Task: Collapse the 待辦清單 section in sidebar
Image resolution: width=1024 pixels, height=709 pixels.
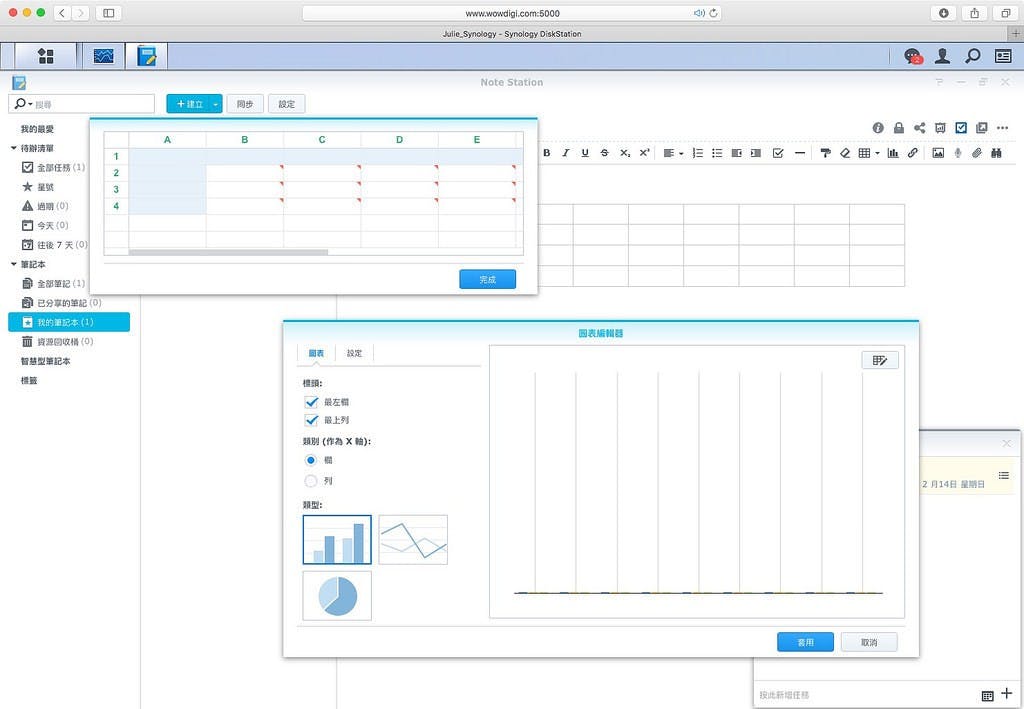Action: tap(14, 148)
